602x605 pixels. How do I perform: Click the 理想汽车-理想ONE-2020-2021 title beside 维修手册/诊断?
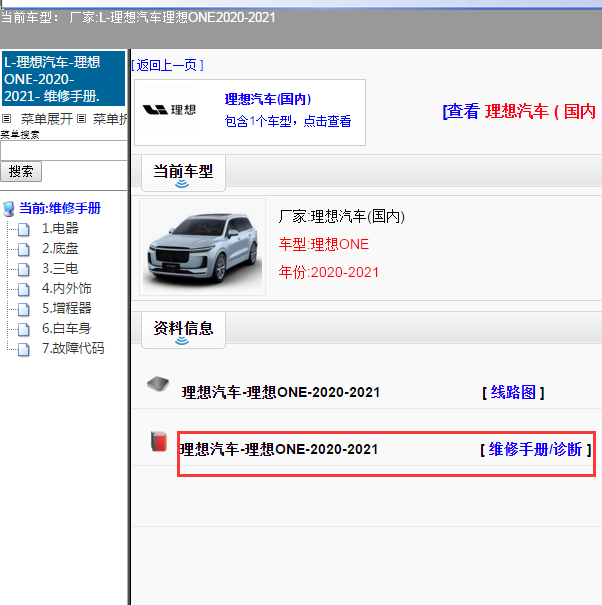(279, 450)
